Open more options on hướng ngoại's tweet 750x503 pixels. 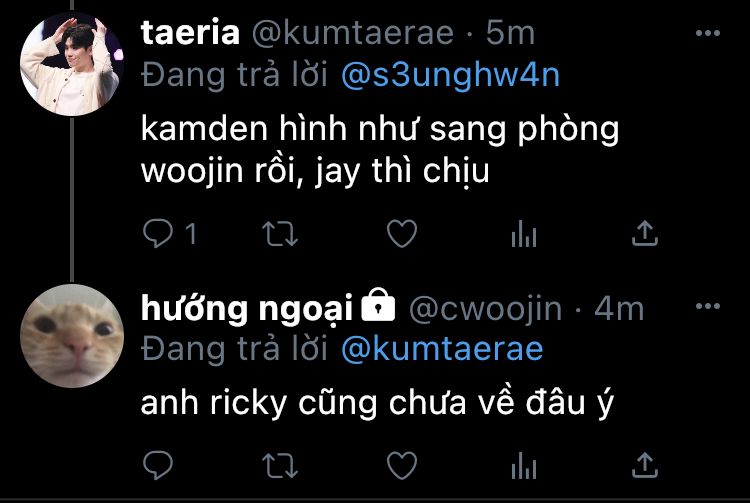pos(708,306)
